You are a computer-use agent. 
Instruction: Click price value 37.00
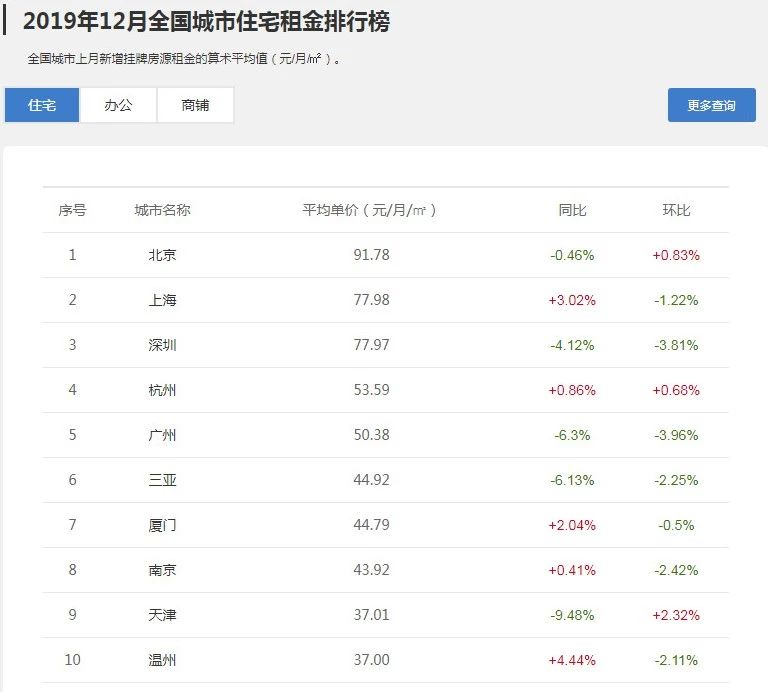[371, 660]
